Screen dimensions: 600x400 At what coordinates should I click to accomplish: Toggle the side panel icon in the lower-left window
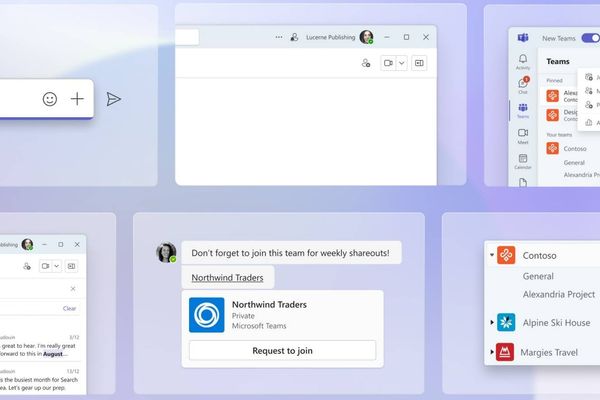point(71,266)
